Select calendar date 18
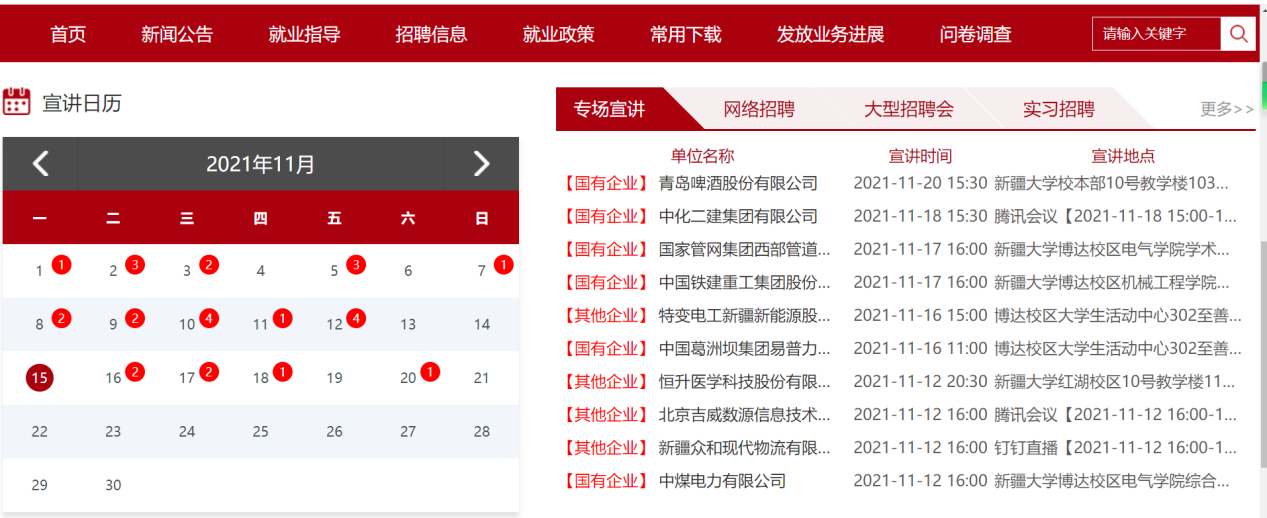 tap(260, 378)
